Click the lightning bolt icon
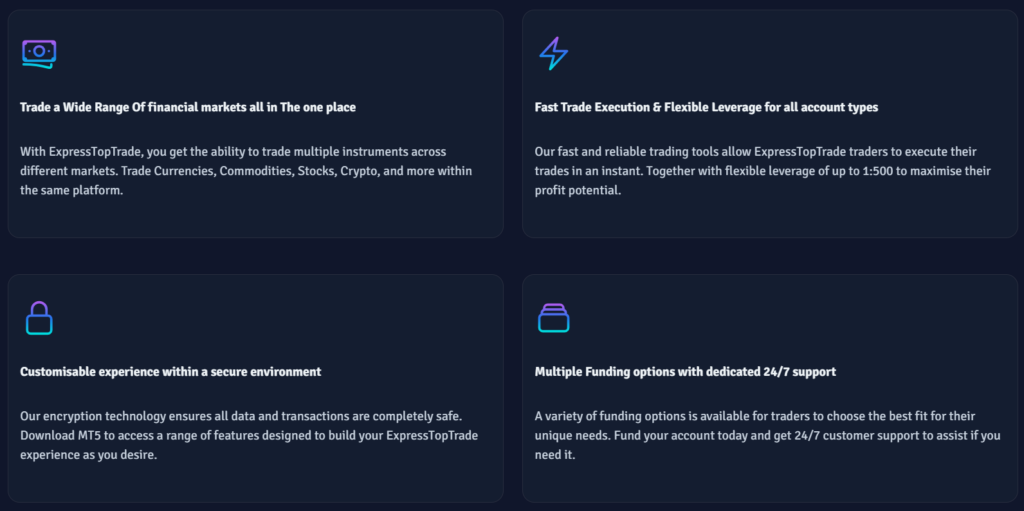The height and width of the screenshot is (511, 1024). (x=553, y=53)
